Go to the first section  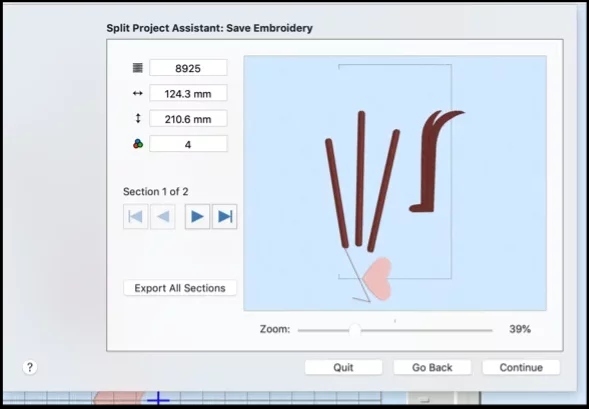[x=135, y=216]
